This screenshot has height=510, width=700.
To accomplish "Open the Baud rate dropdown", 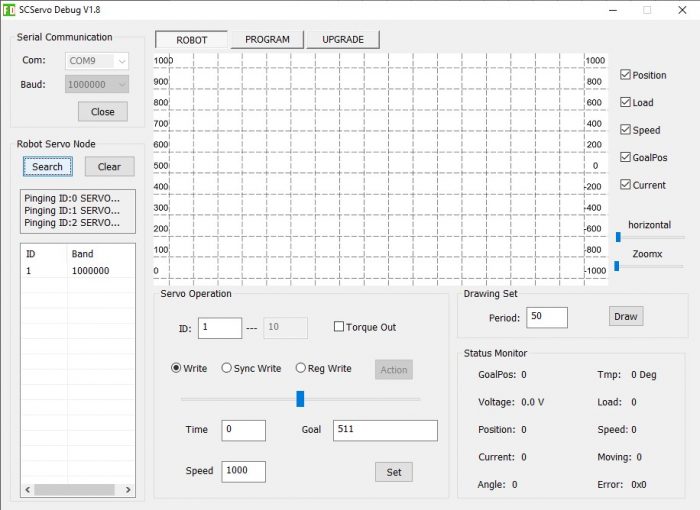I will point(97,85).
